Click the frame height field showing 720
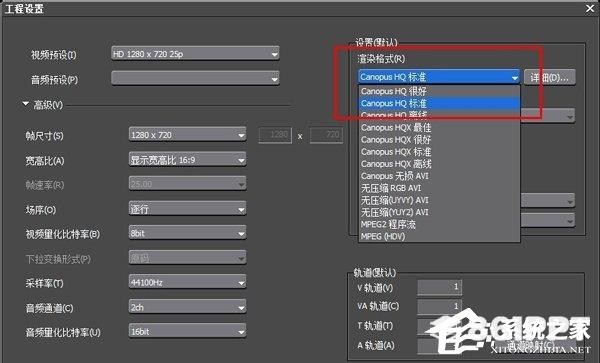 [326, 135]
